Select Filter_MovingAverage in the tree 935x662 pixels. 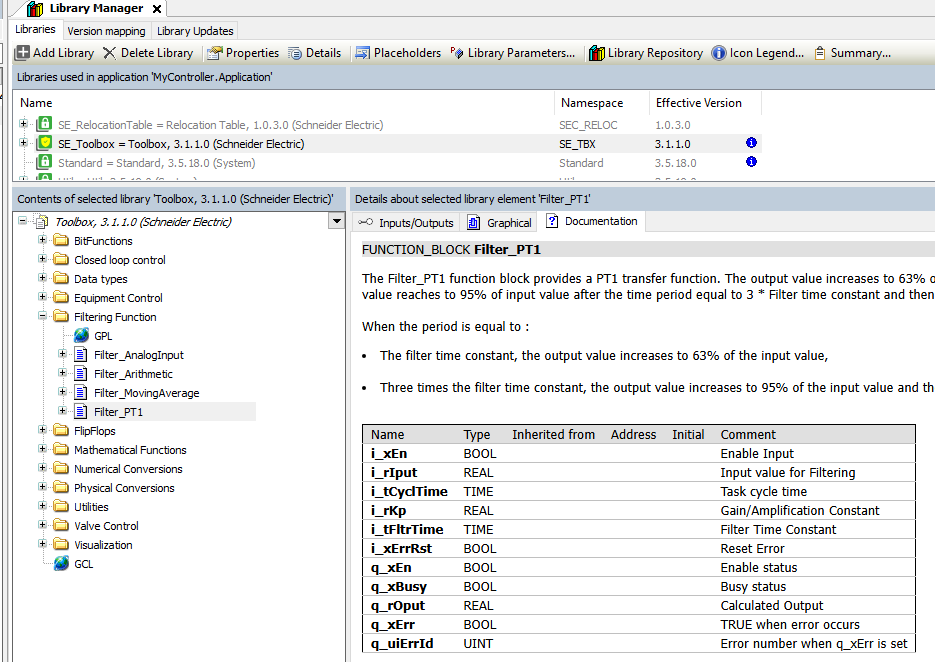(146, 393)
